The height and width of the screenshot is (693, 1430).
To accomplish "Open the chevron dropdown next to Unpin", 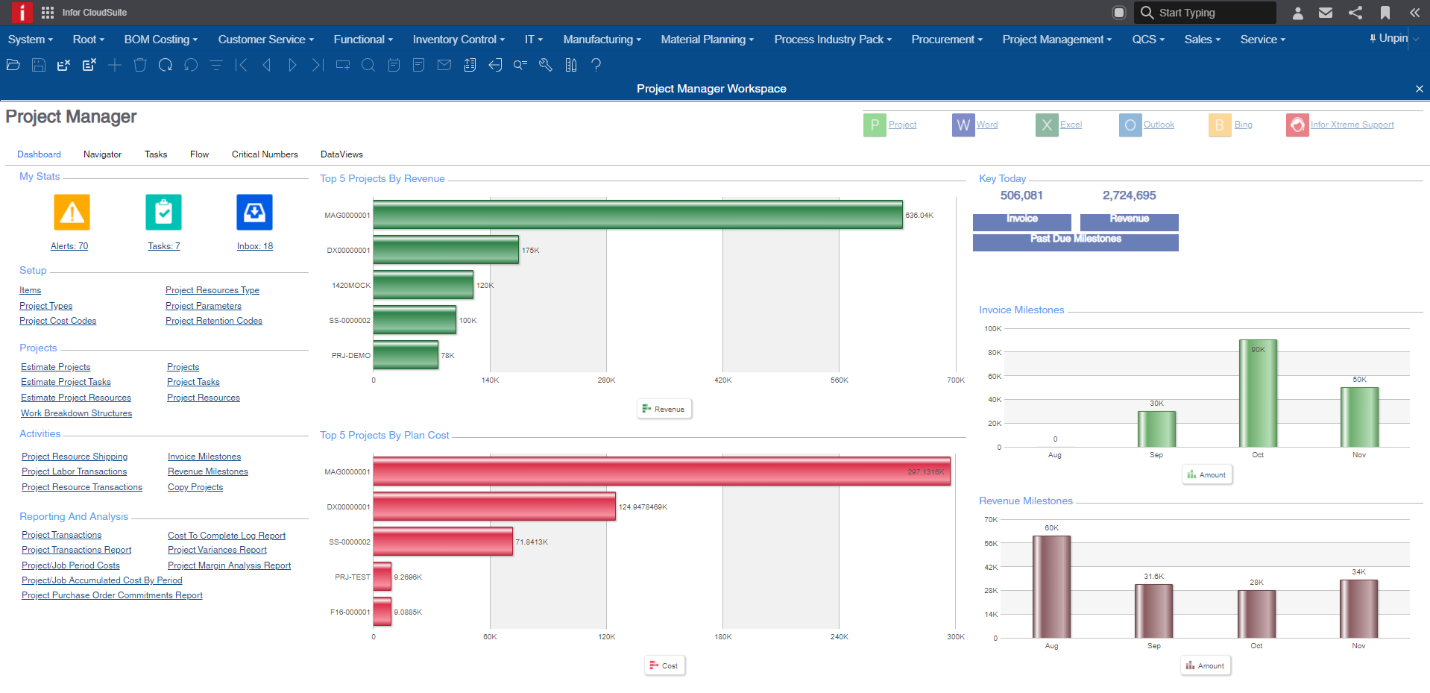I will (x=1415, y=40).
